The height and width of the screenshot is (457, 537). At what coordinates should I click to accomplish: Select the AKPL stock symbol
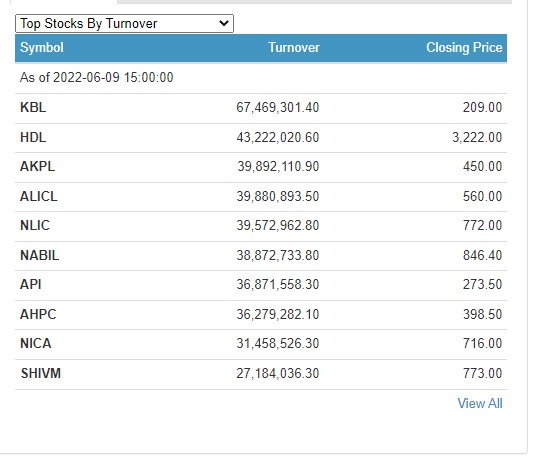[37, 166]
